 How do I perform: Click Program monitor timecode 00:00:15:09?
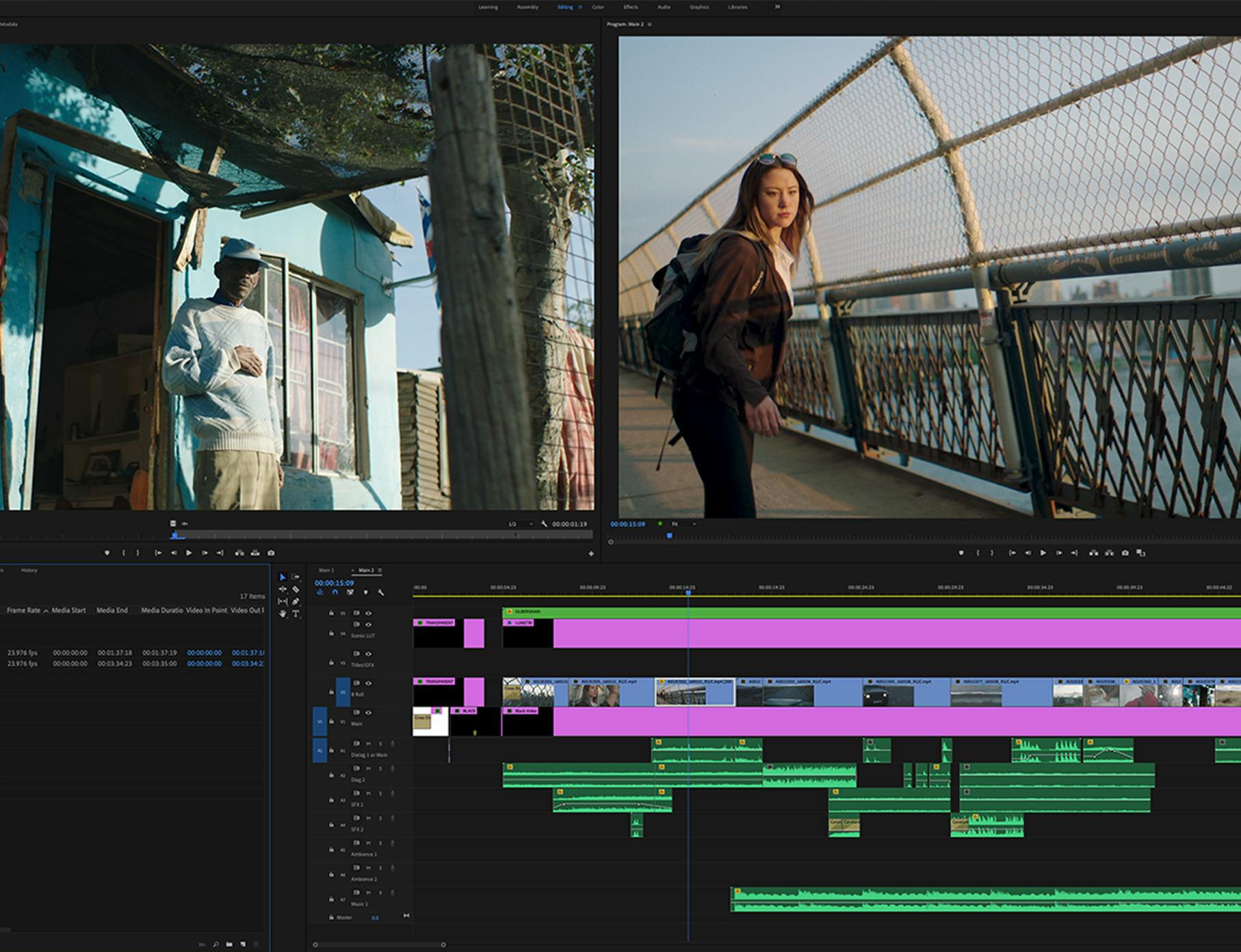coord(627,524)
